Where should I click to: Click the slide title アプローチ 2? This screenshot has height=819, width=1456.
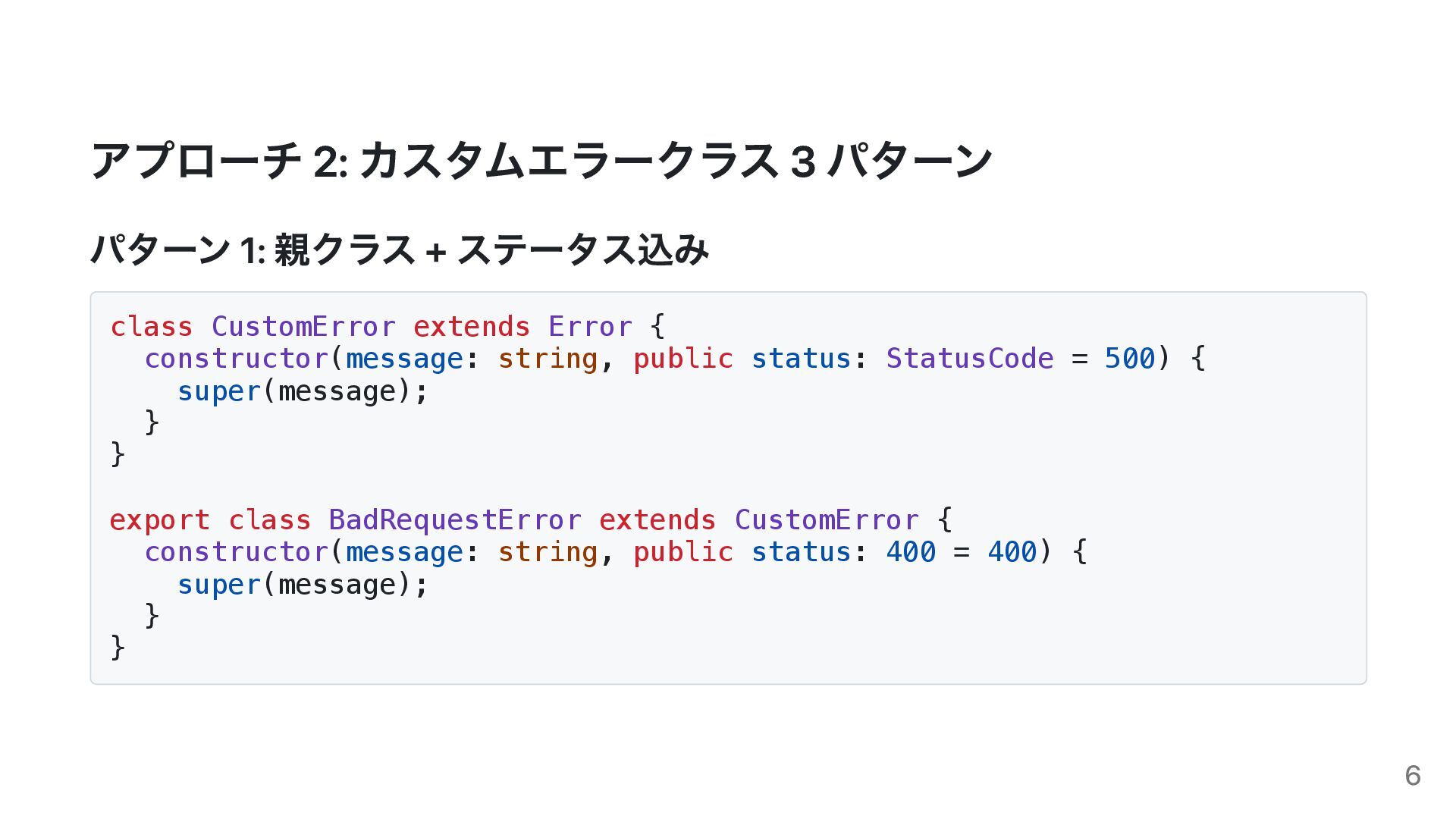pyautogui.click(x=541, y=161)
